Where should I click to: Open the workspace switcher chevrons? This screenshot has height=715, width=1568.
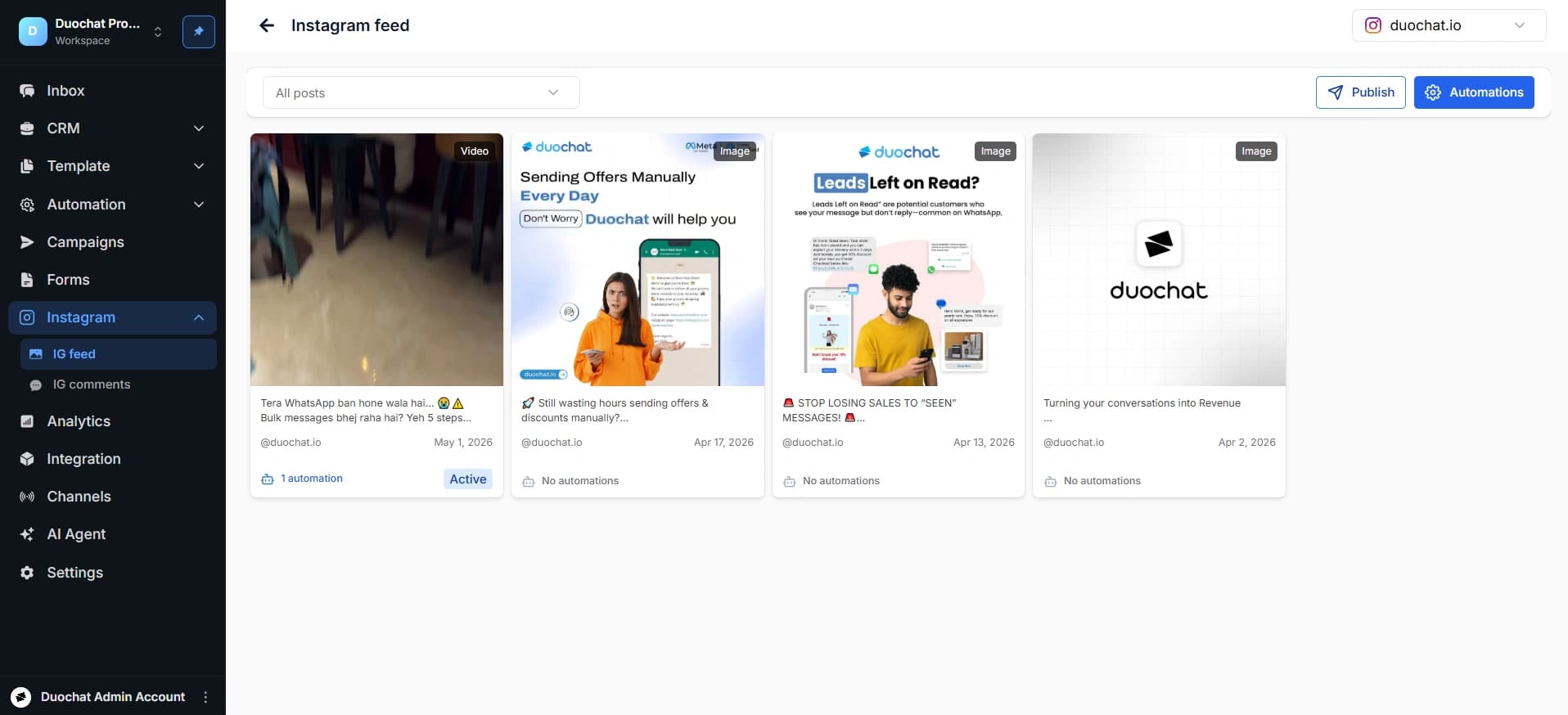point(158,32)
